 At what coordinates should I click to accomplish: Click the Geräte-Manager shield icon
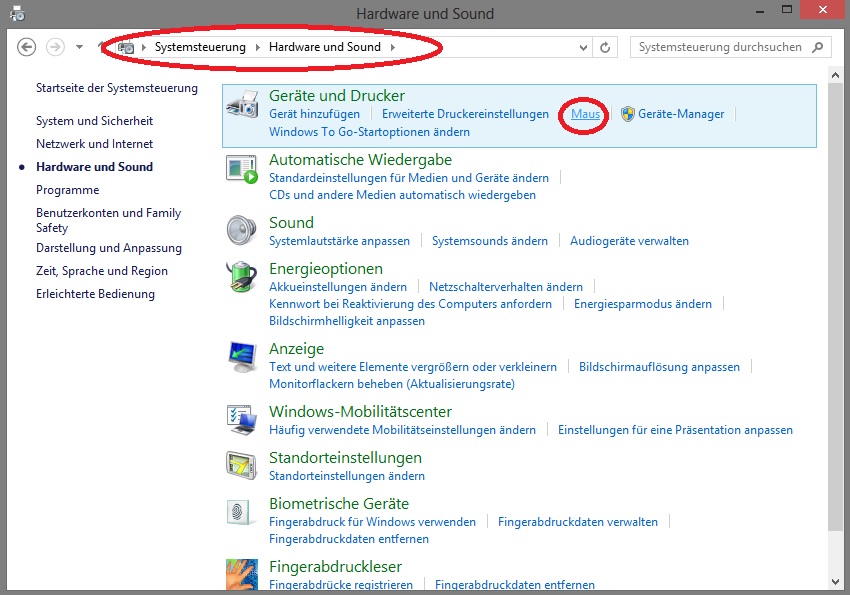[628, 114]
